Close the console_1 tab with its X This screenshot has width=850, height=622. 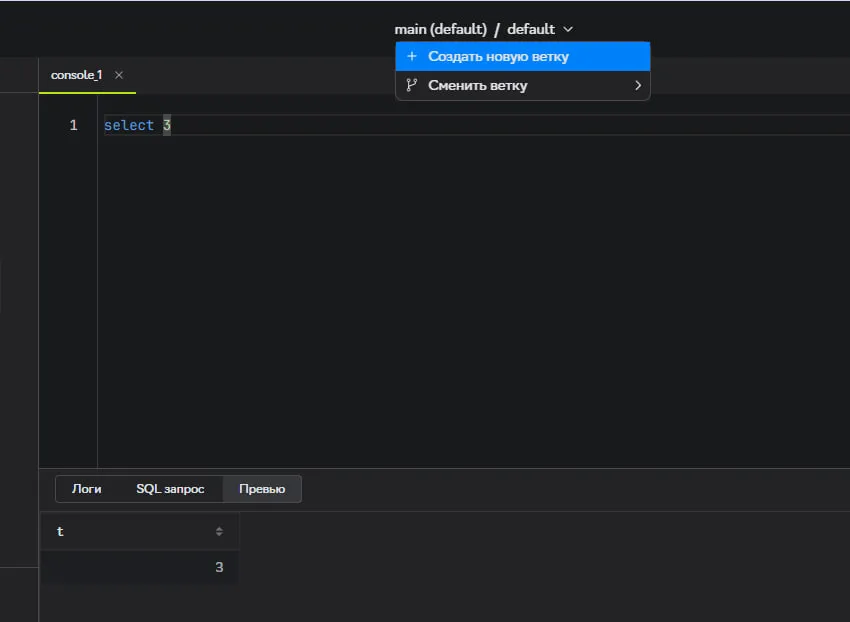119,75
